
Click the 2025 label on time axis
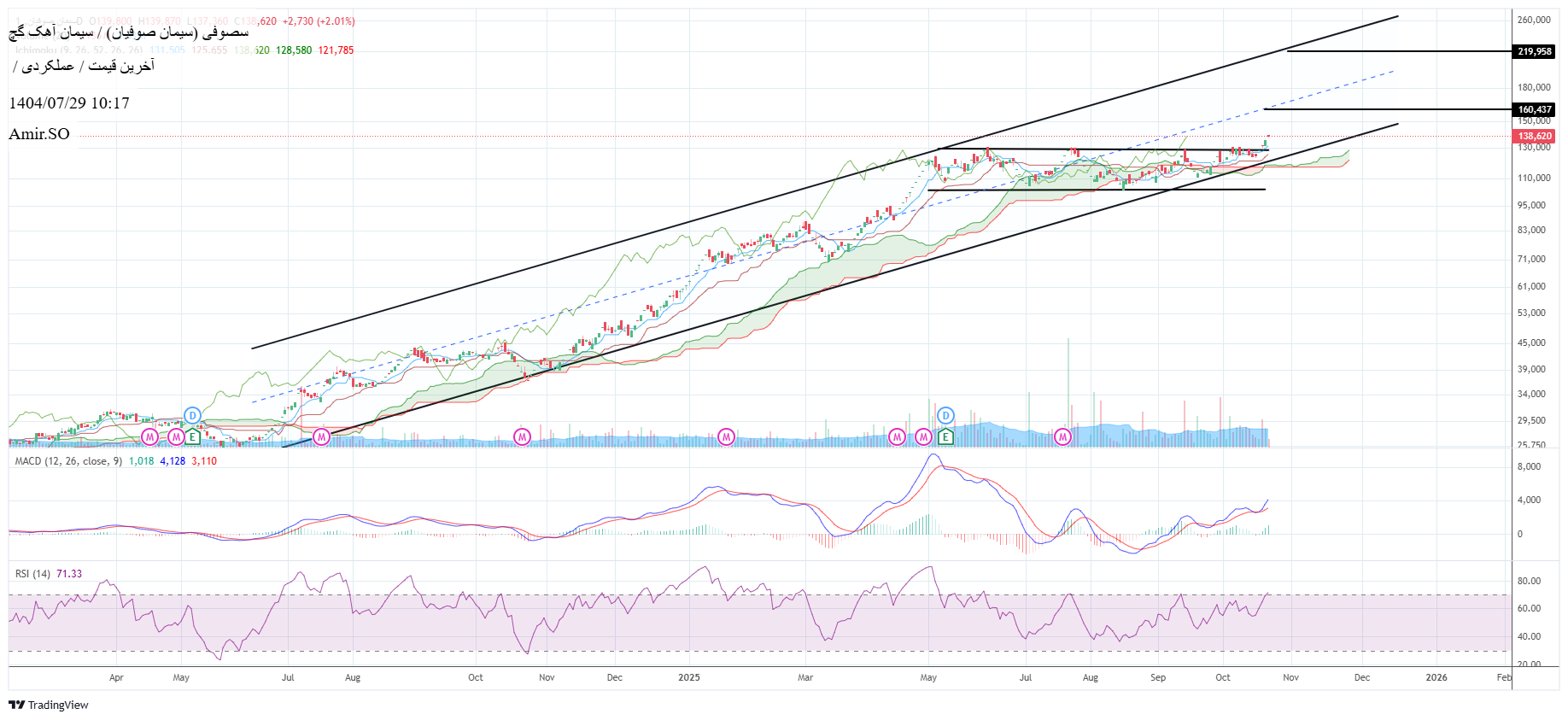(x=688, y=677)
